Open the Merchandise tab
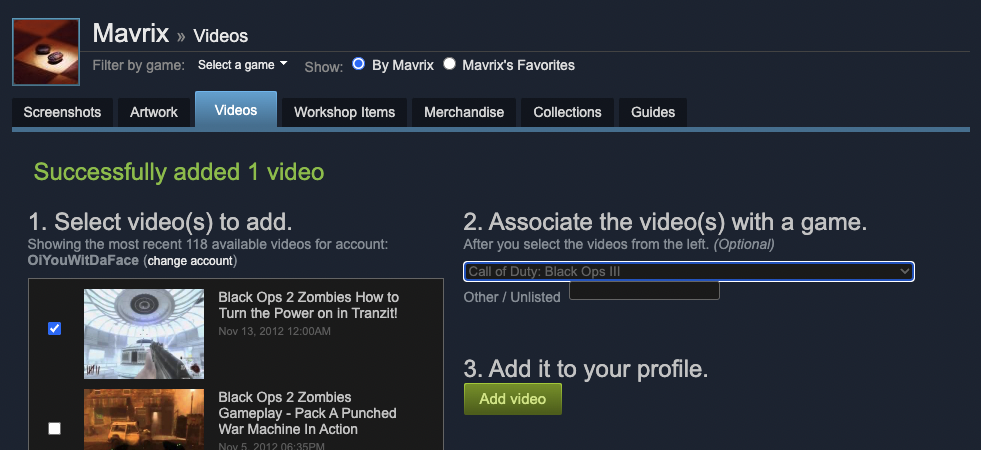 [x=464, y=113]
